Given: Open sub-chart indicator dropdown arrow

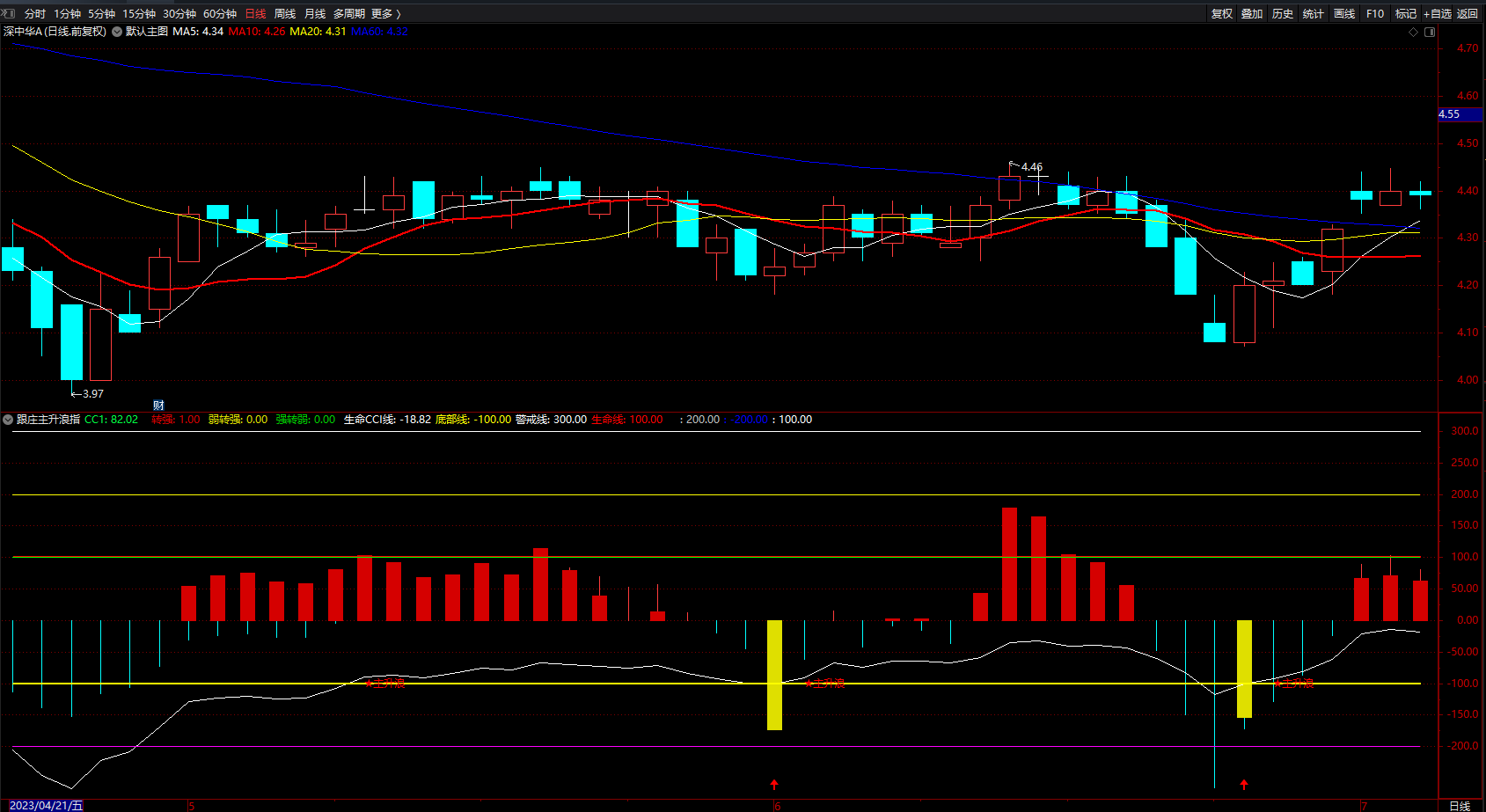Looking at the screenshot, I should pyautogui.click(x=8, y=420).
